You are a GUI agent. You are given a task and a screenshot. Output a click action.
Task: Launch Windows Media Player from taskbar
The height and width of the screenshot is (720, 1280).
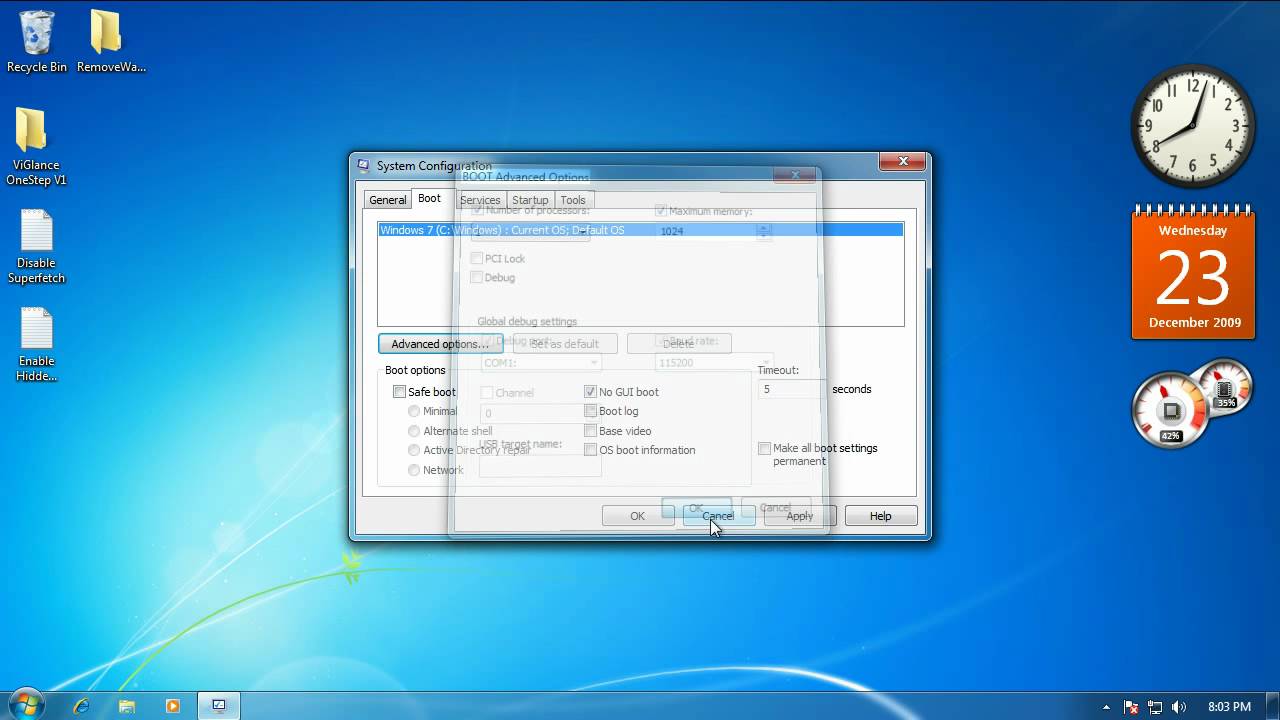pos(173,706)
